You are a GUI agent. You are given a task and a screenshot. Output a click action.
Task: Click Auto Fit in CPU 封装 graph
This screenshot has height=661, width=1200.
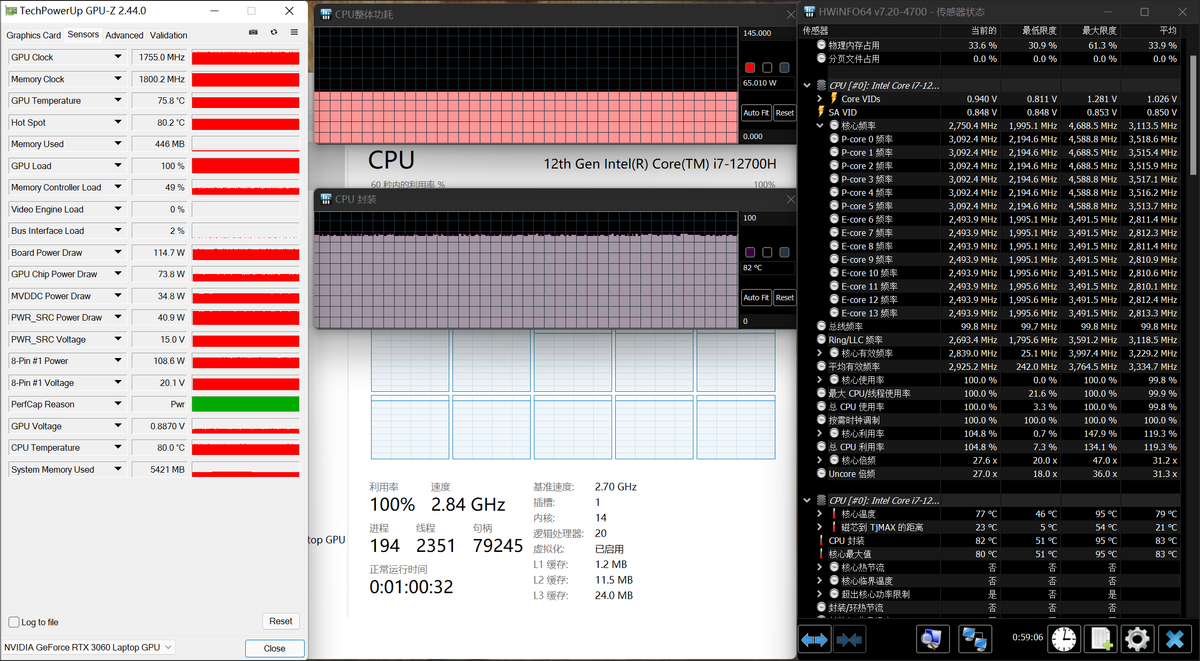756,297
